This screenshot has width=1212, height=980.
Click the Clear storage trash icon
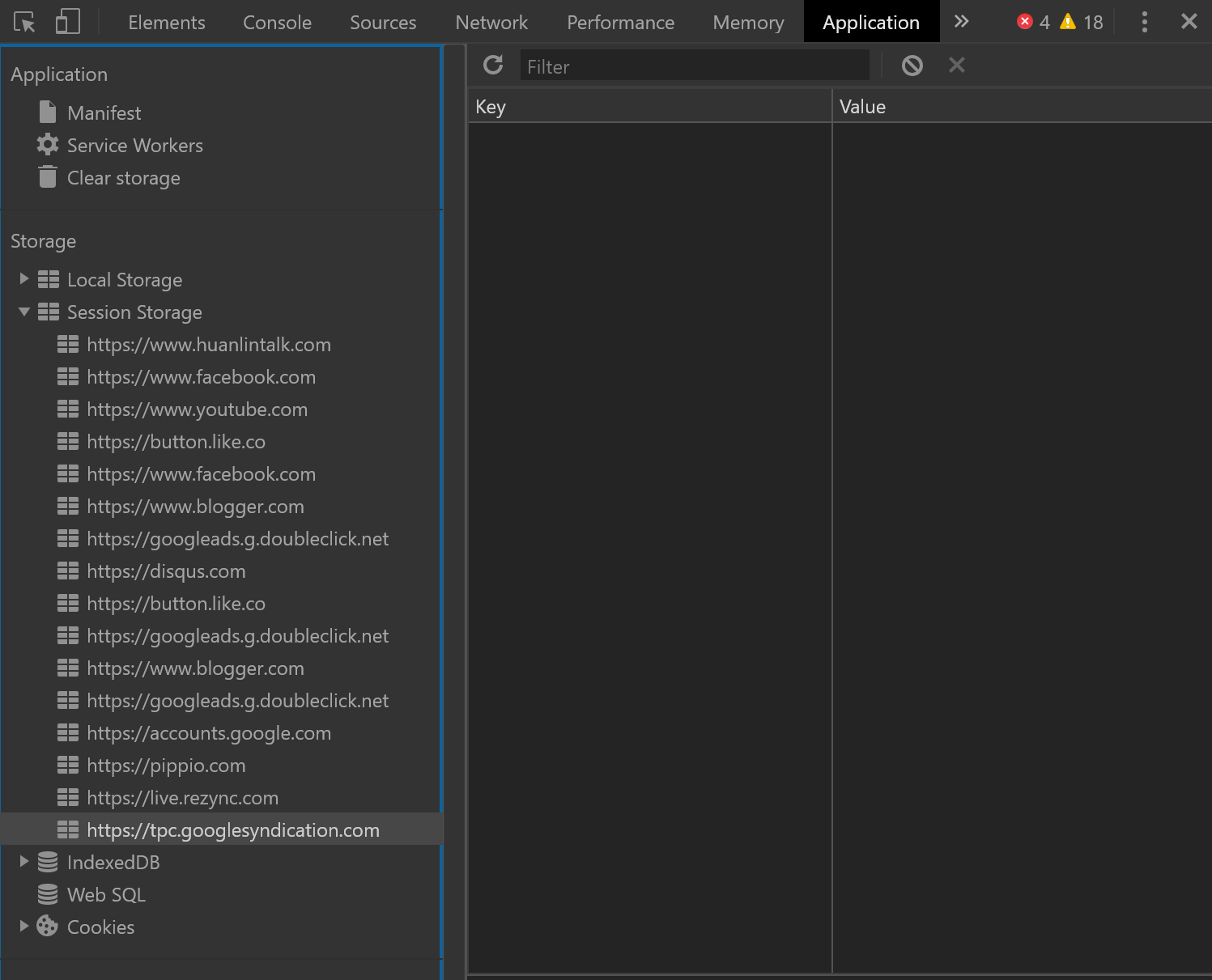click(48, 177)
